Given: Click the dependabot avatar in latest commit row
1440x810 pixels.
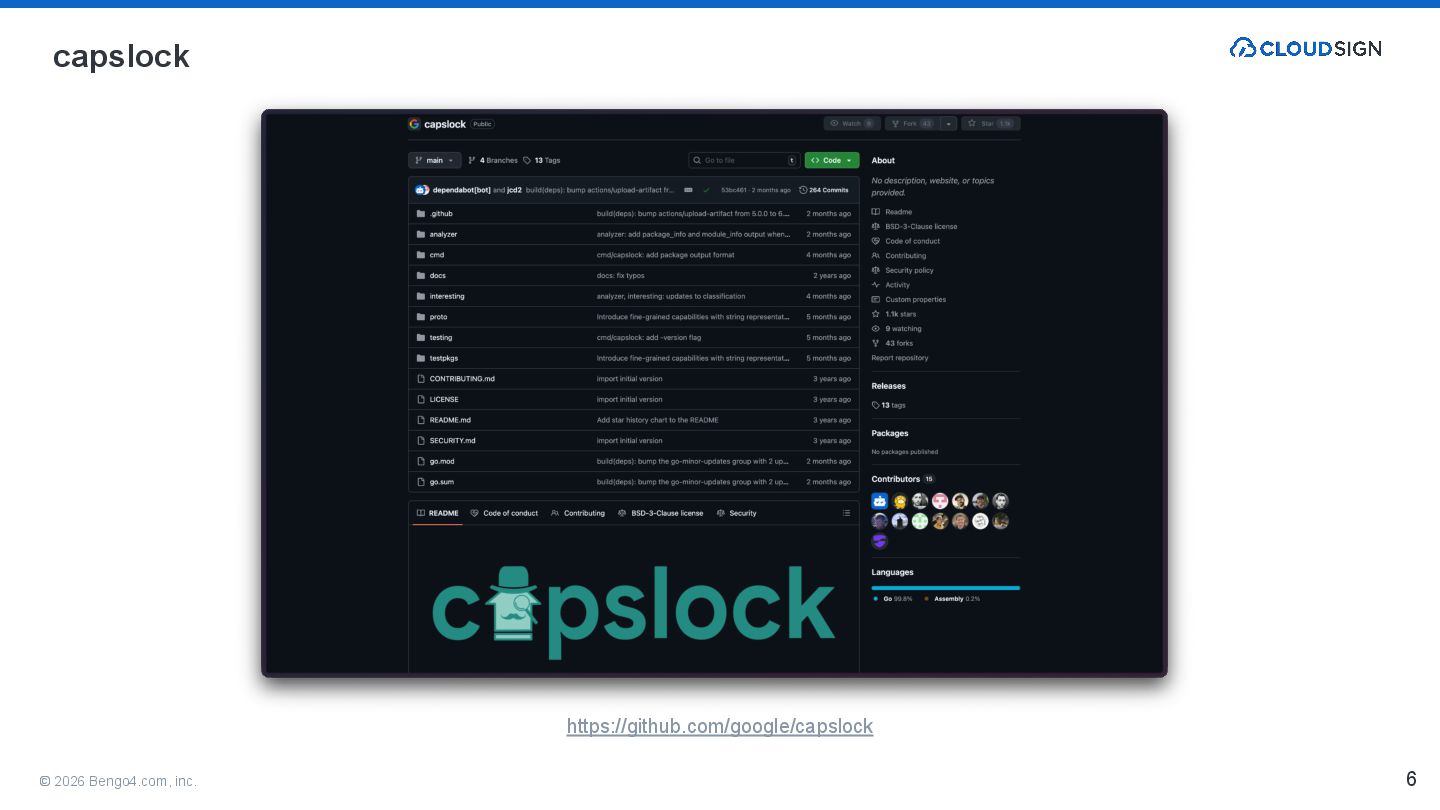Looking at the screenshot, I should pos(421,190).
